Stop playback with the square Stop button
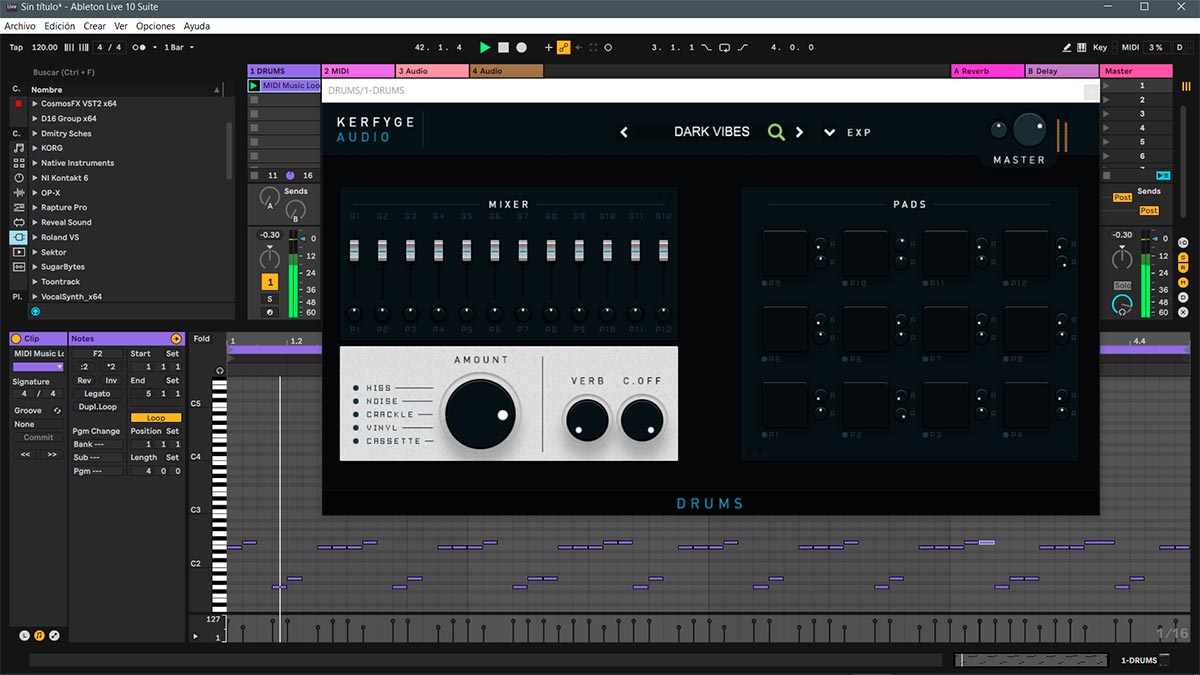 tap(503, 47)
